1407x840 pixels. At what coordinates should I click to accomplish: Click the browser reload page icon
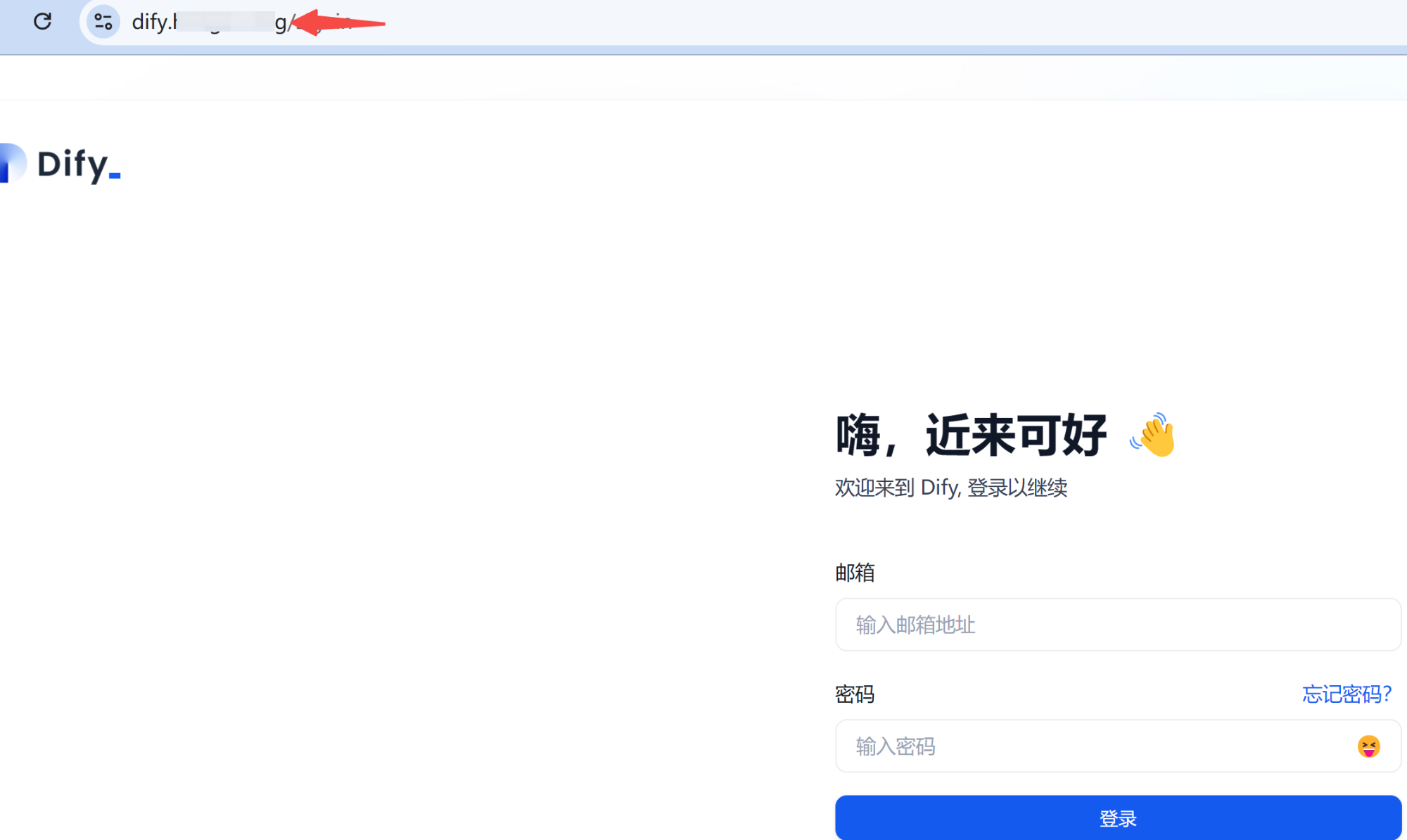(43, 21)
